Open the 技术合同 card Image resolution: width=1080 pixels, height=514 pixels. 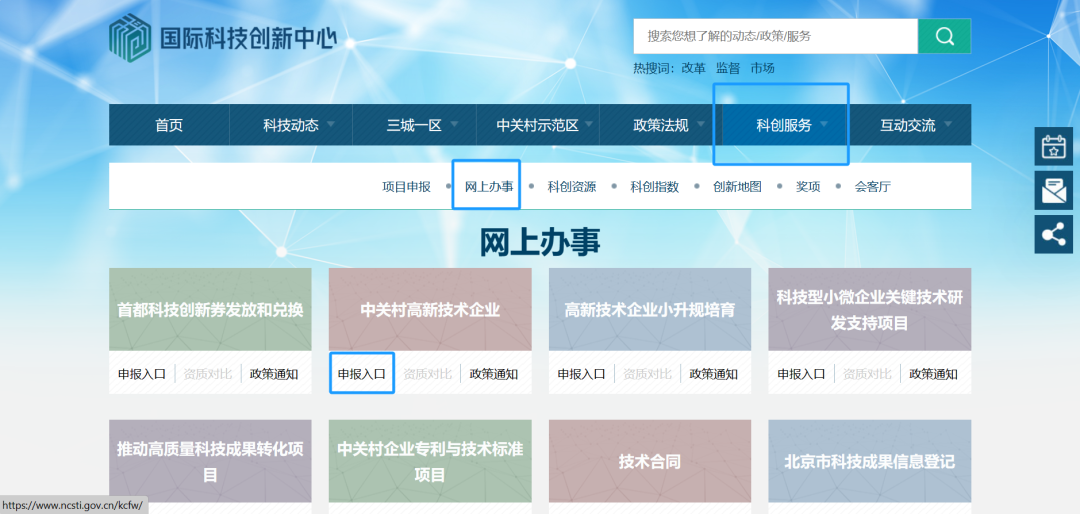(x=650, y=461)
